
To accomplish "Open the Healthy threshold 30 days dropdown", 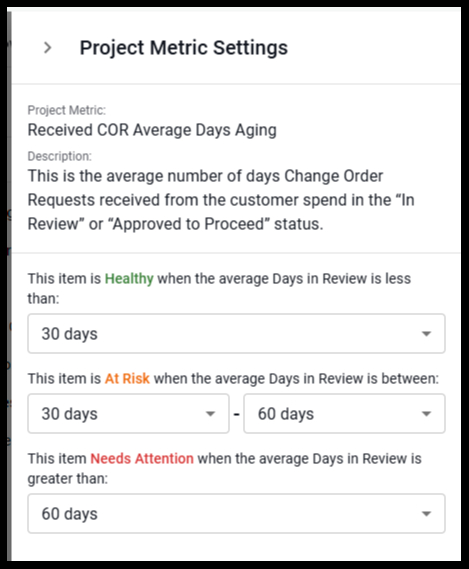I will (236, 333).
